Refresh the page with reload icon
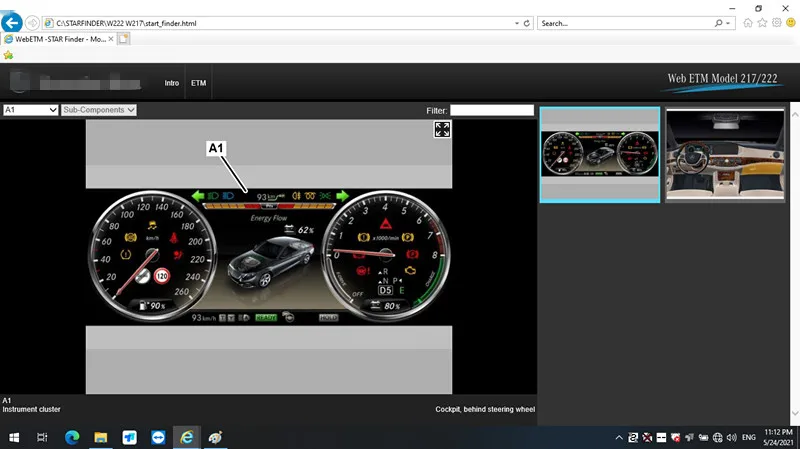 coord(527,23)
